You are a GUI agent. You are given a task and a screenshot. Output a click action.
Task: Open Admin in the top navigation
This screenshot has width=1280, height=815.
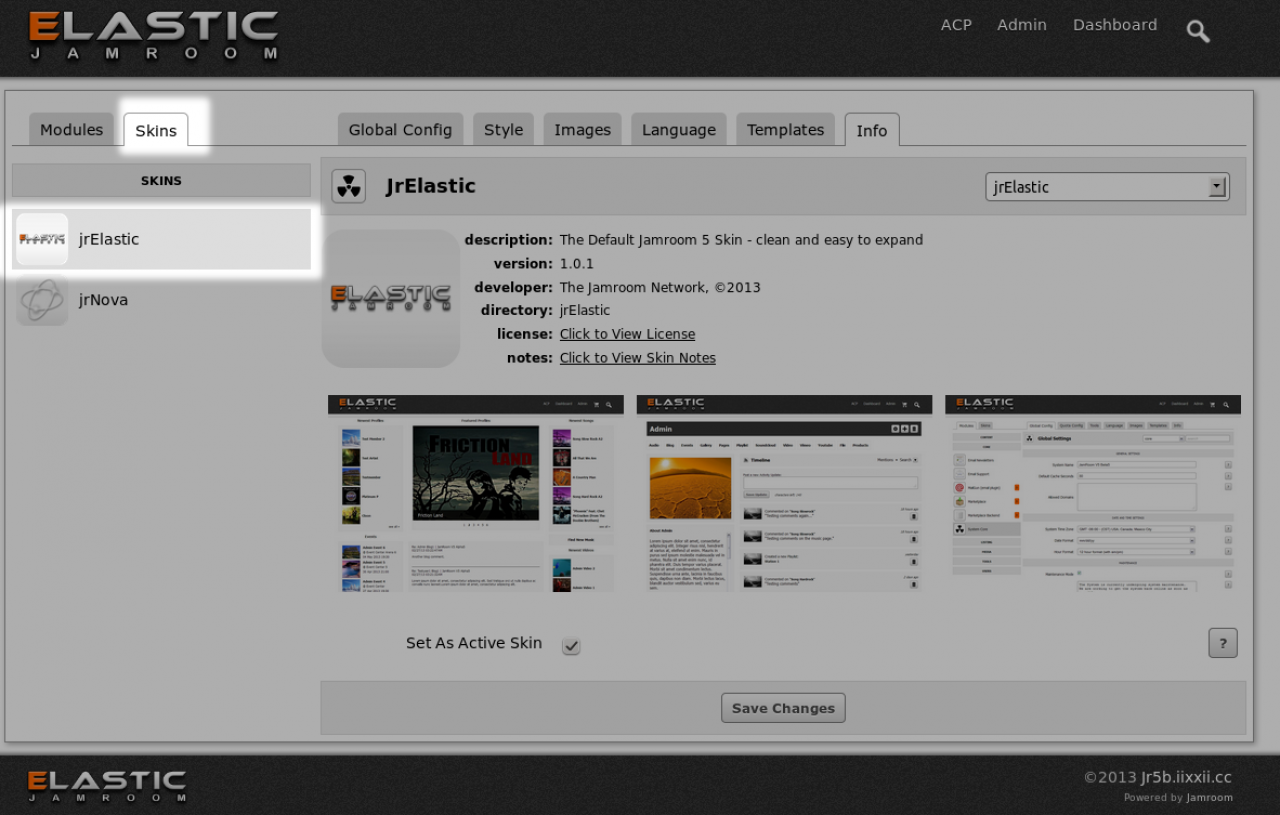click(x=1022, y=25)
